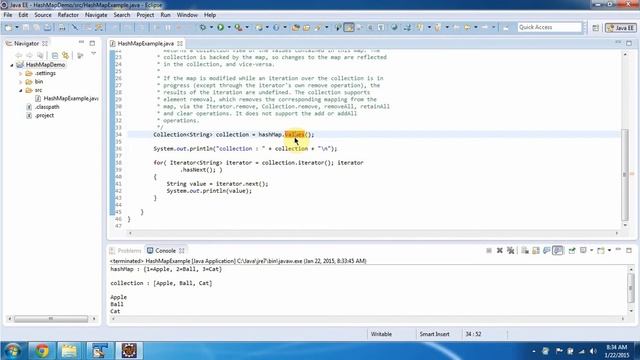Click Remove Launch console X icon
This screenshot has width=640, height=360.
[x=500, y=250]
